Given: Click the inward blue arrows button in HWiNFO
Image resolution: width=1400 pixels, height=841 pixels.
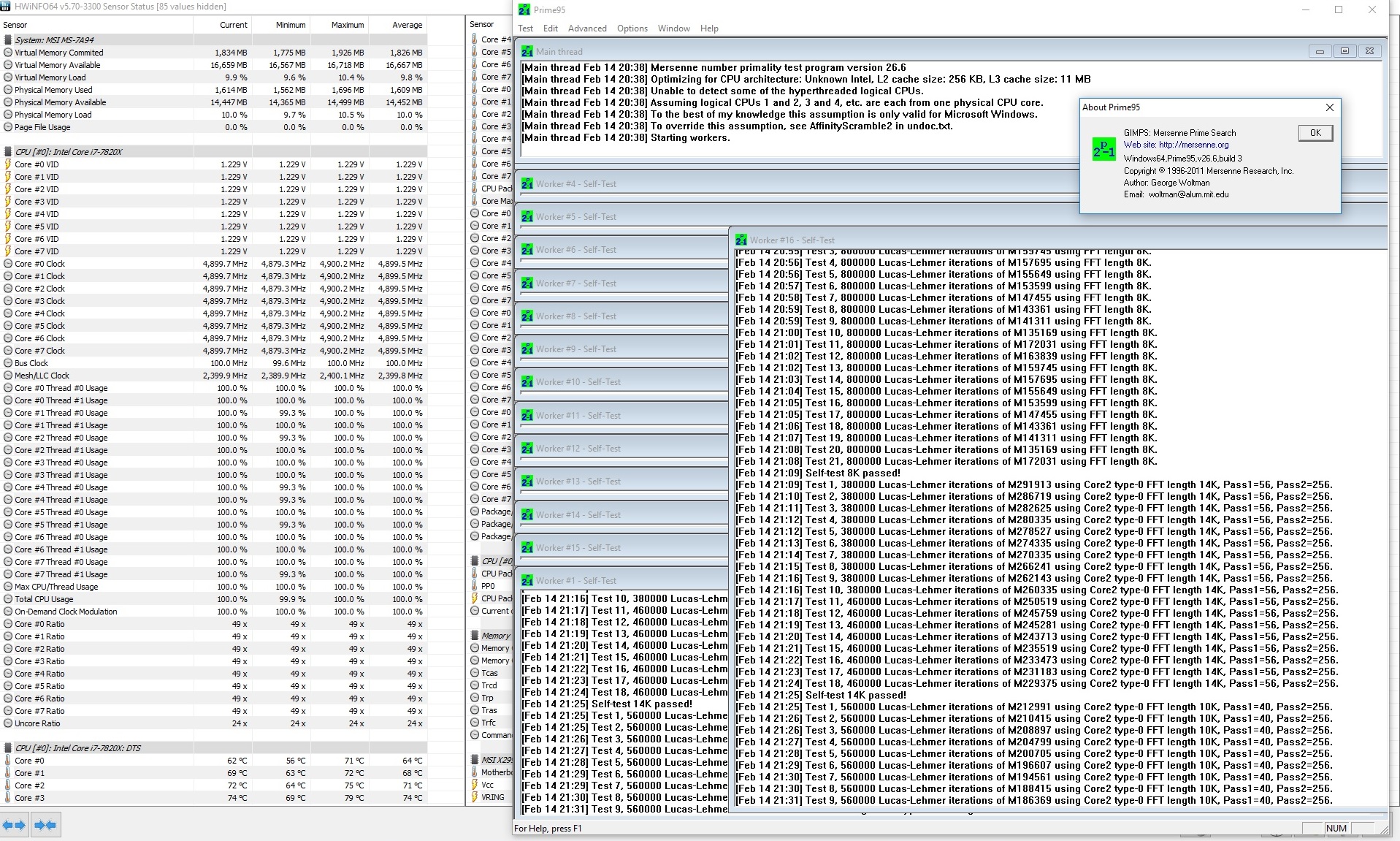Looking at the screenshot, I should click(45, 825).
